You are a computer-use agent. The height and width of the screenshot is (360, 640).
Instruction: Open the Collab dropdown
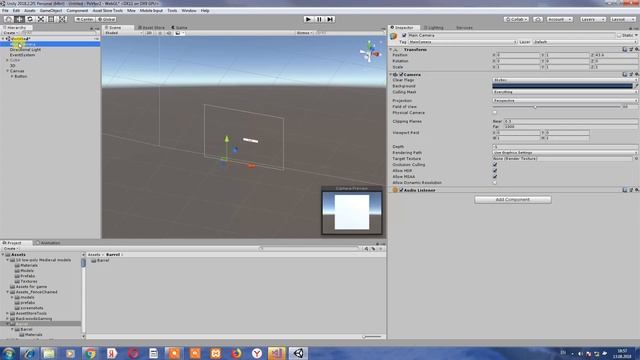(516, 19)
